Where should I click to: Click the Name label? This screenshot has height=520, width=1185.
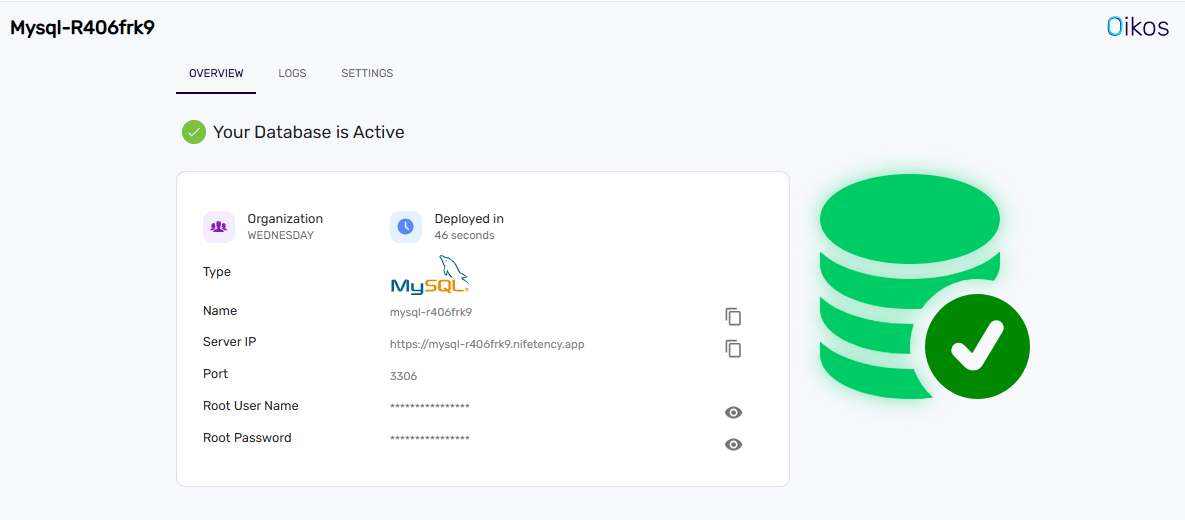pos(220,311)
